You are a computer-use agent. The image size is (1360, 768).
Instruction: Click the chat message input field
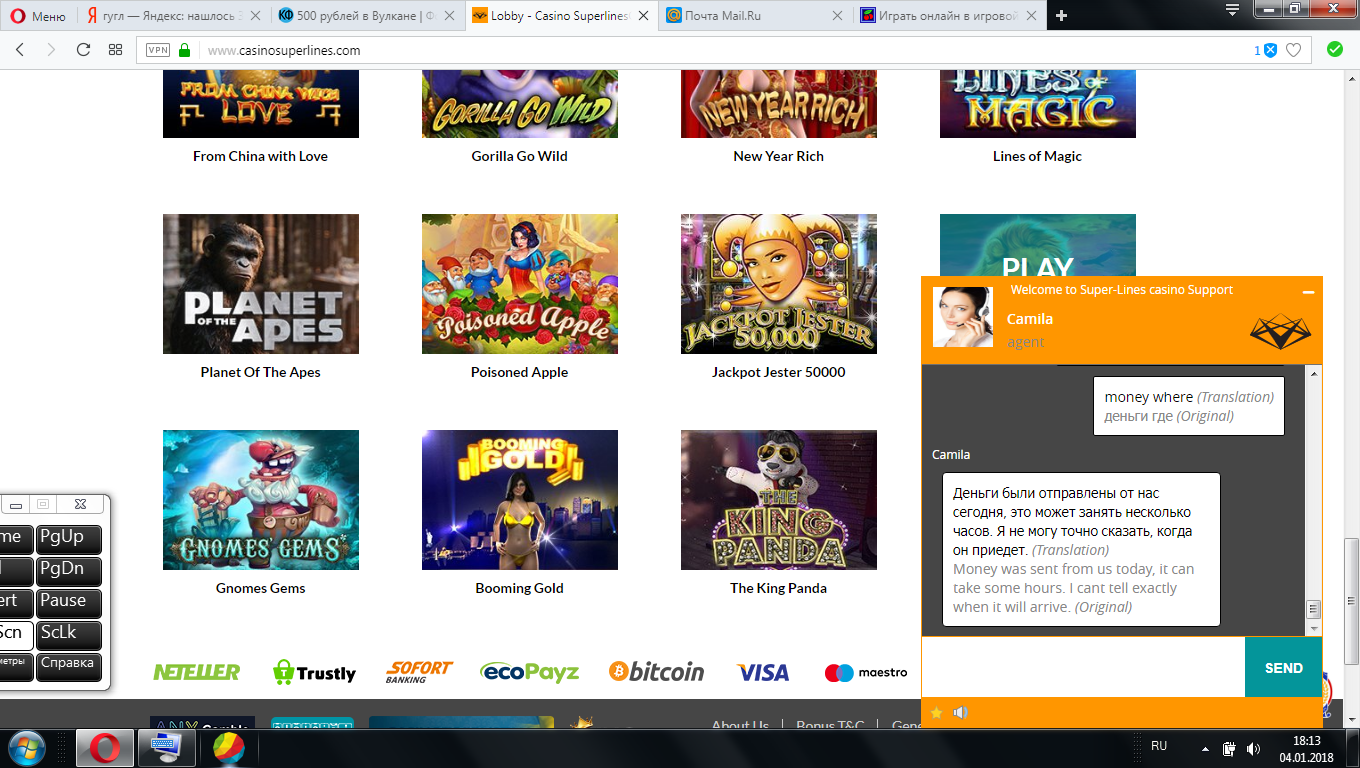point(1083,667)
